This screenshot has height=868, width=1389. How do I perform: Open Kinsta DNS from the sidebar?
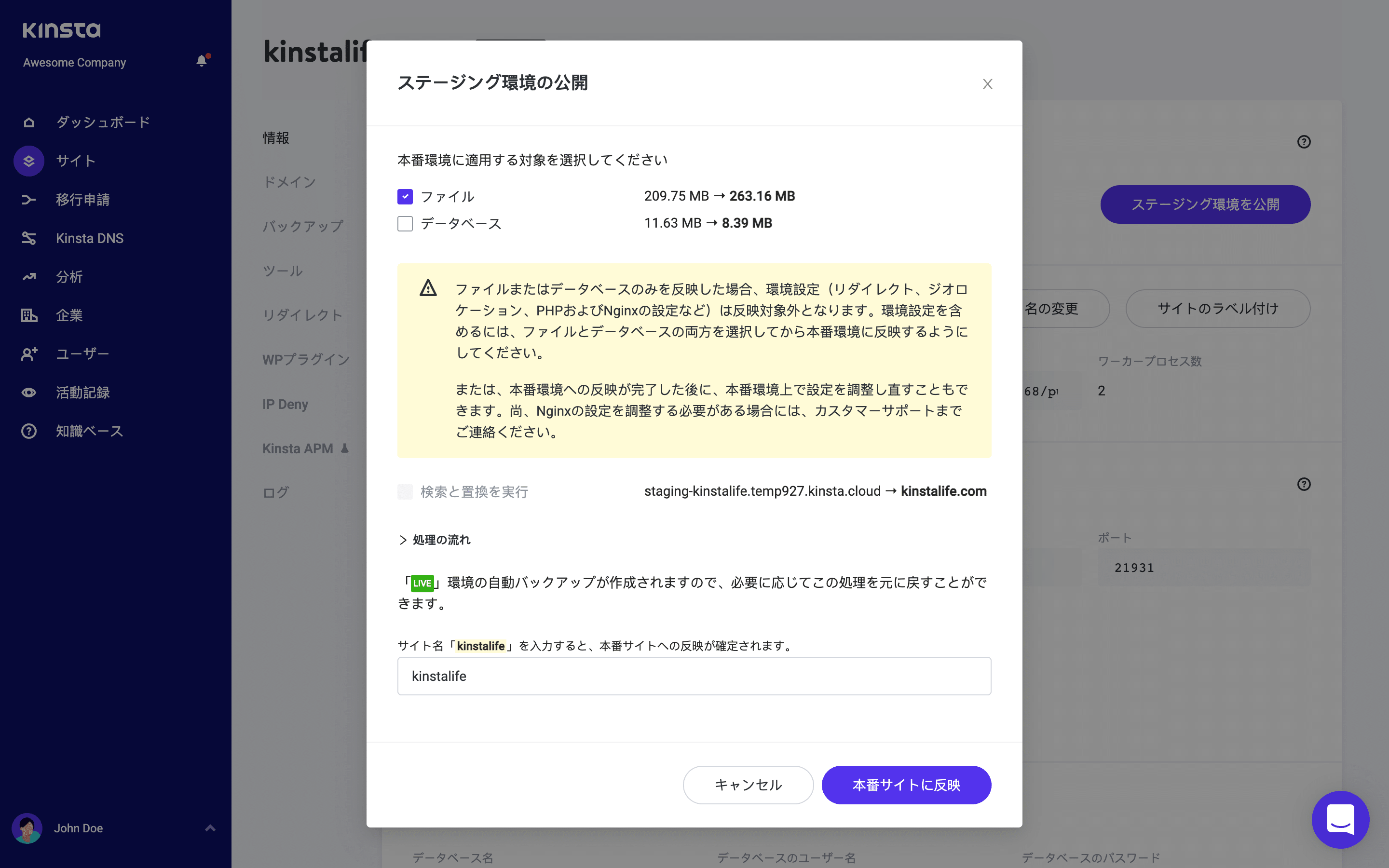[x=29, y=238]
